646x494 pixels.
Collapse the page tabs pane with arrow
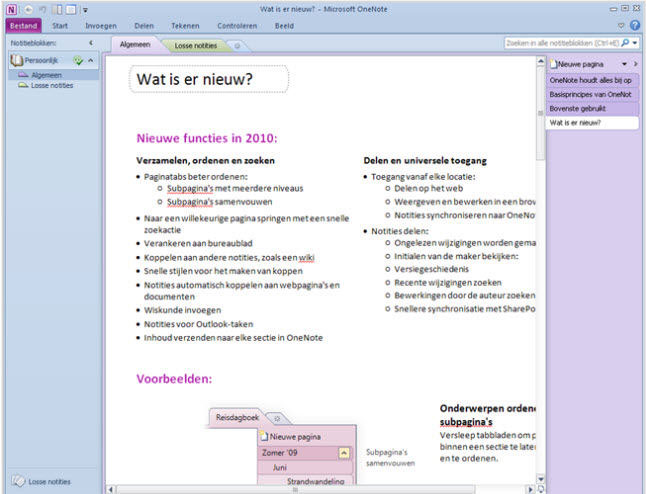[x=635, y=64]
